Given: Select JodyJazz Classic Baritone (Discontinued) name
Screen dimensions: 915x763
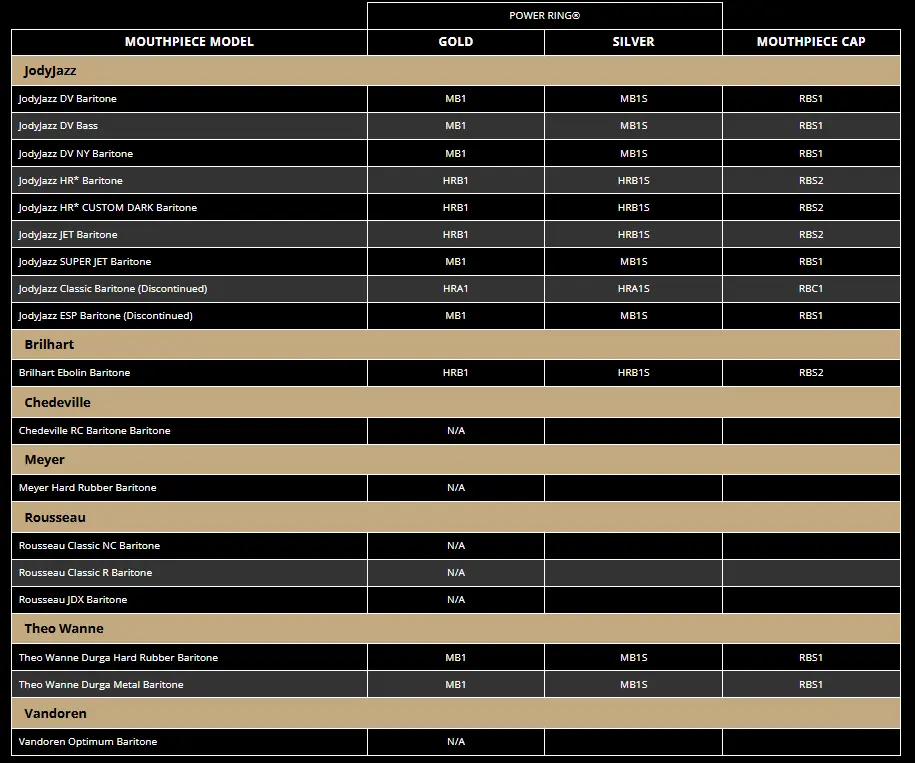Looking at the screenshot, I should (113, 288).
